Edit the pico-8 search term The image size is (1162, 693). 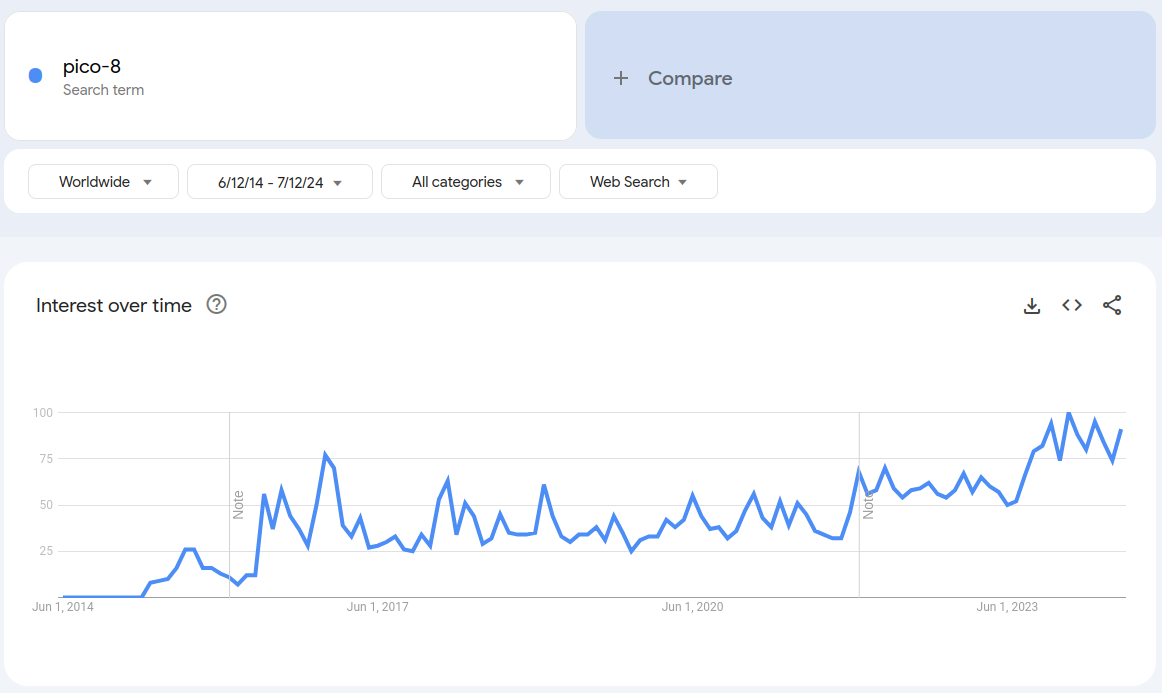92,67
